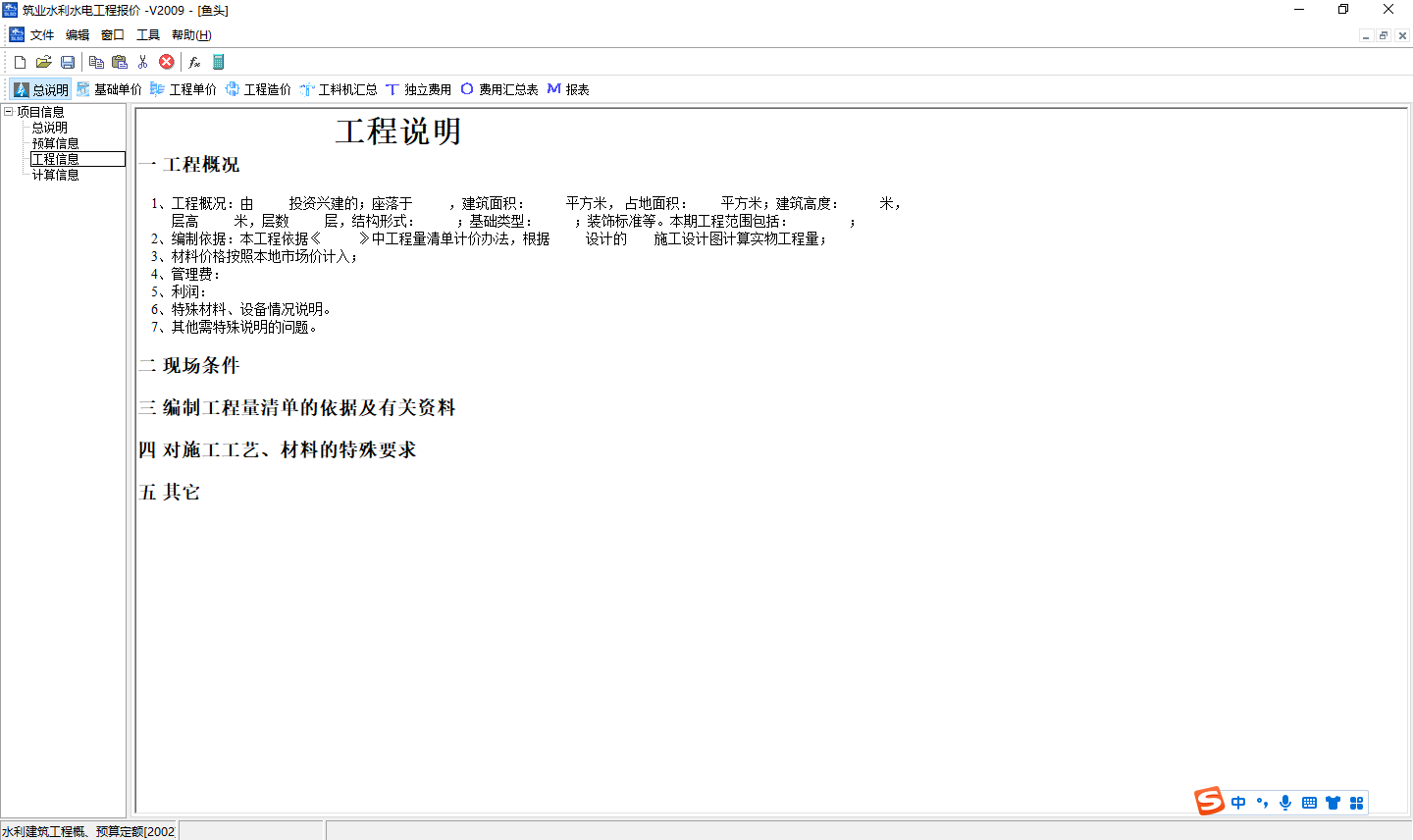Toggle the Sogou IME Chinese/English mode
The width and height of the screenshot is (1413, 840).
(x=1238, y=803)
